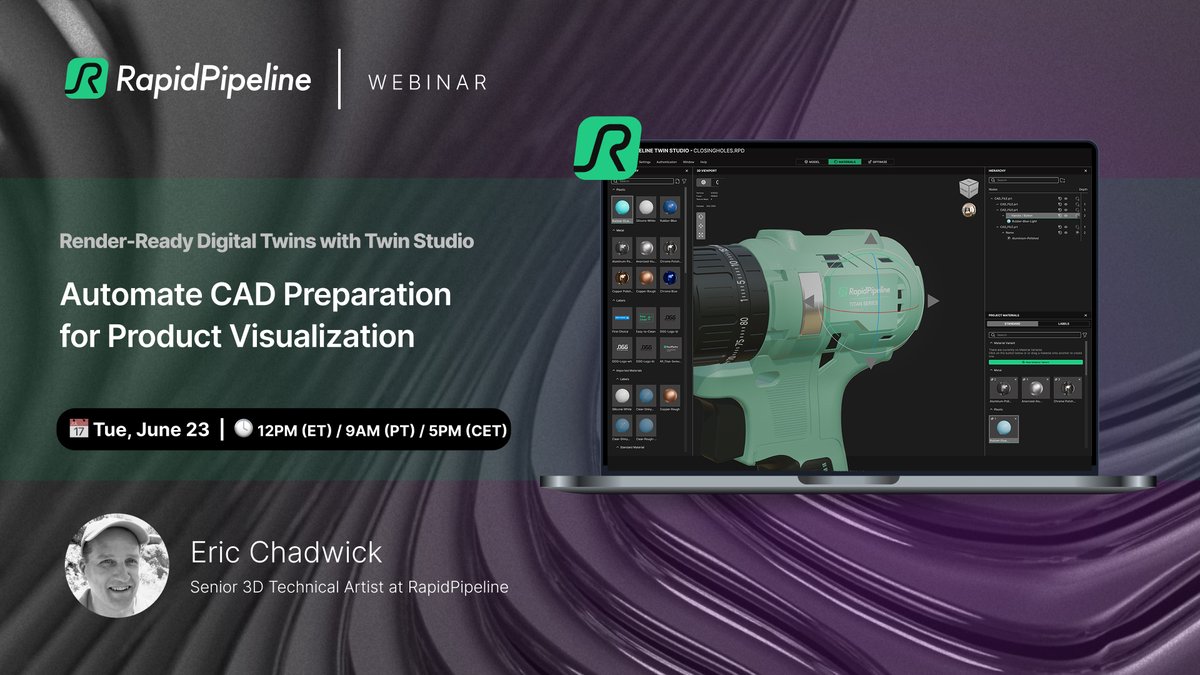Collapse the Material Variant section
Image resolution: width=1200 pixels, height=675 pixels.
coord(991,343)
